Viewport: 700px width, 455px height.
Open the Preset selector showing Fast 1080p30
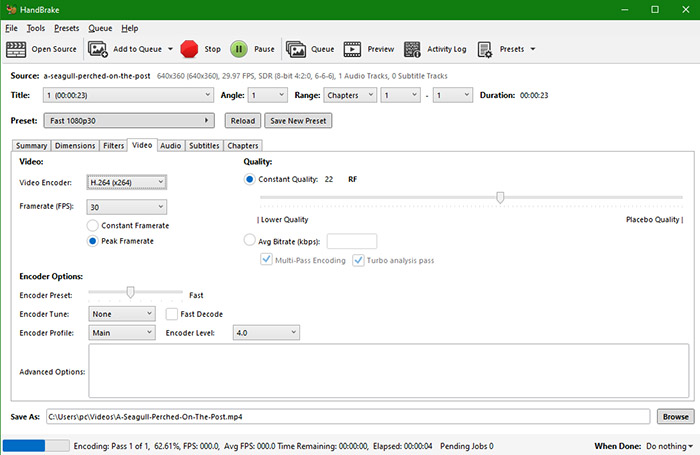tap(129, 121)
